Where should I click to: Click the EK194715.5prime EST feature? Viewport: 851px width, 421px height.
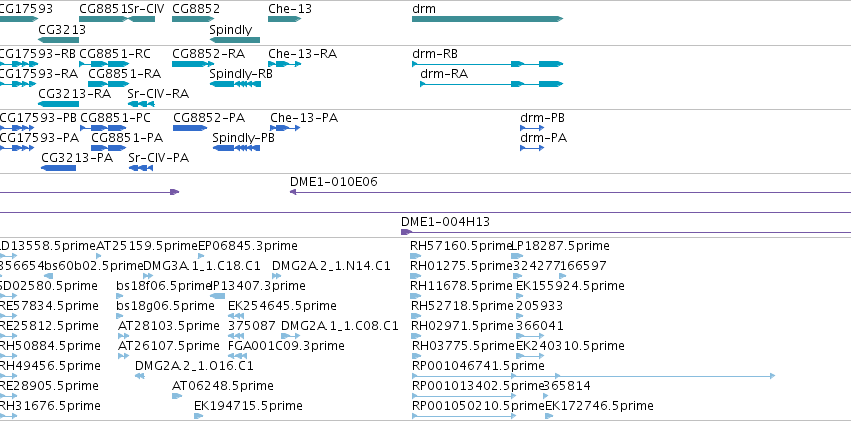pyautogui.click(x=199, y=416)
